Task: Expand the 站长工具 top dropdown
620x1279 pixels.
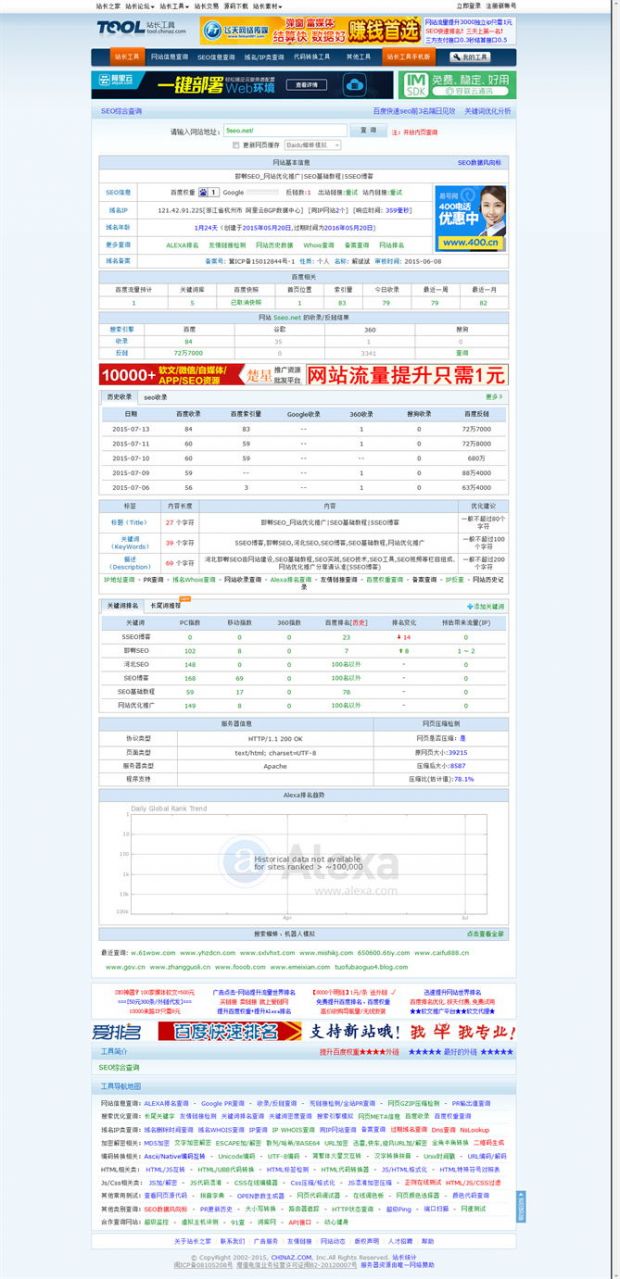Action: 174,6
